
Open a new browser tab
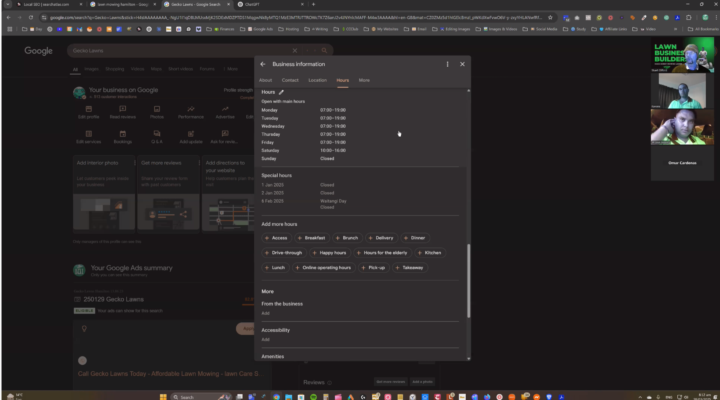point(314,4)
